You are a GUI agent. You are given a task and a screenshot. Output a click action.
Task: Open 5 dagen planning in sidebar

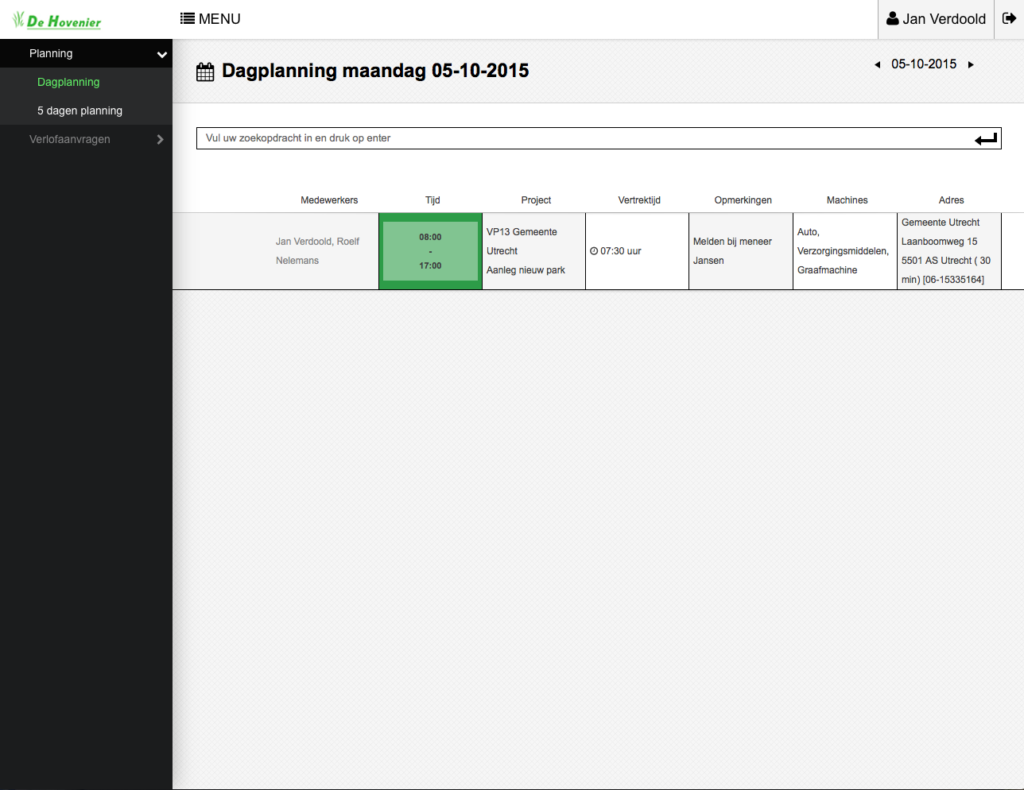[80, 111]
